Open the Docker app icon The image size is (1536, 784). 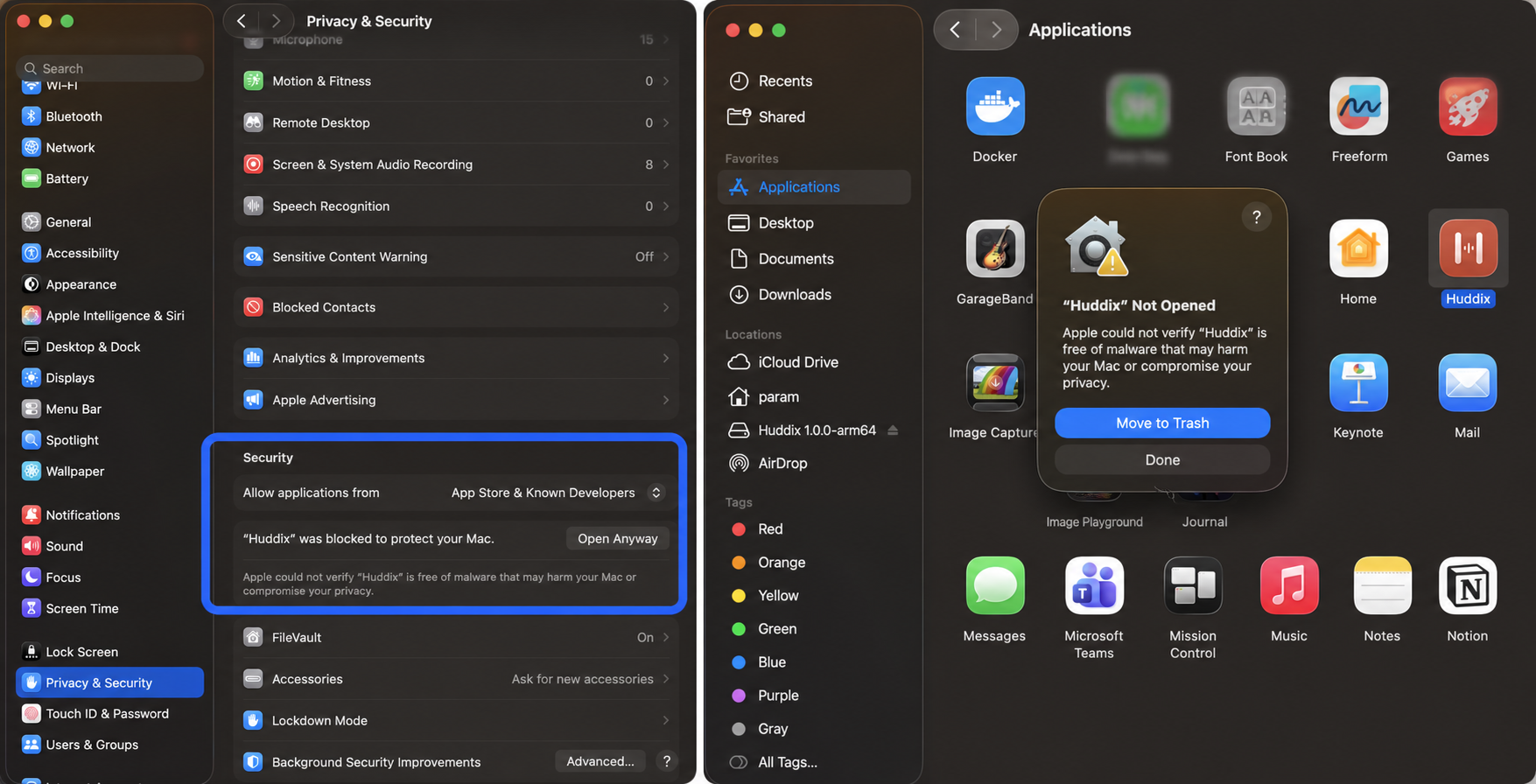click(995, 106)
